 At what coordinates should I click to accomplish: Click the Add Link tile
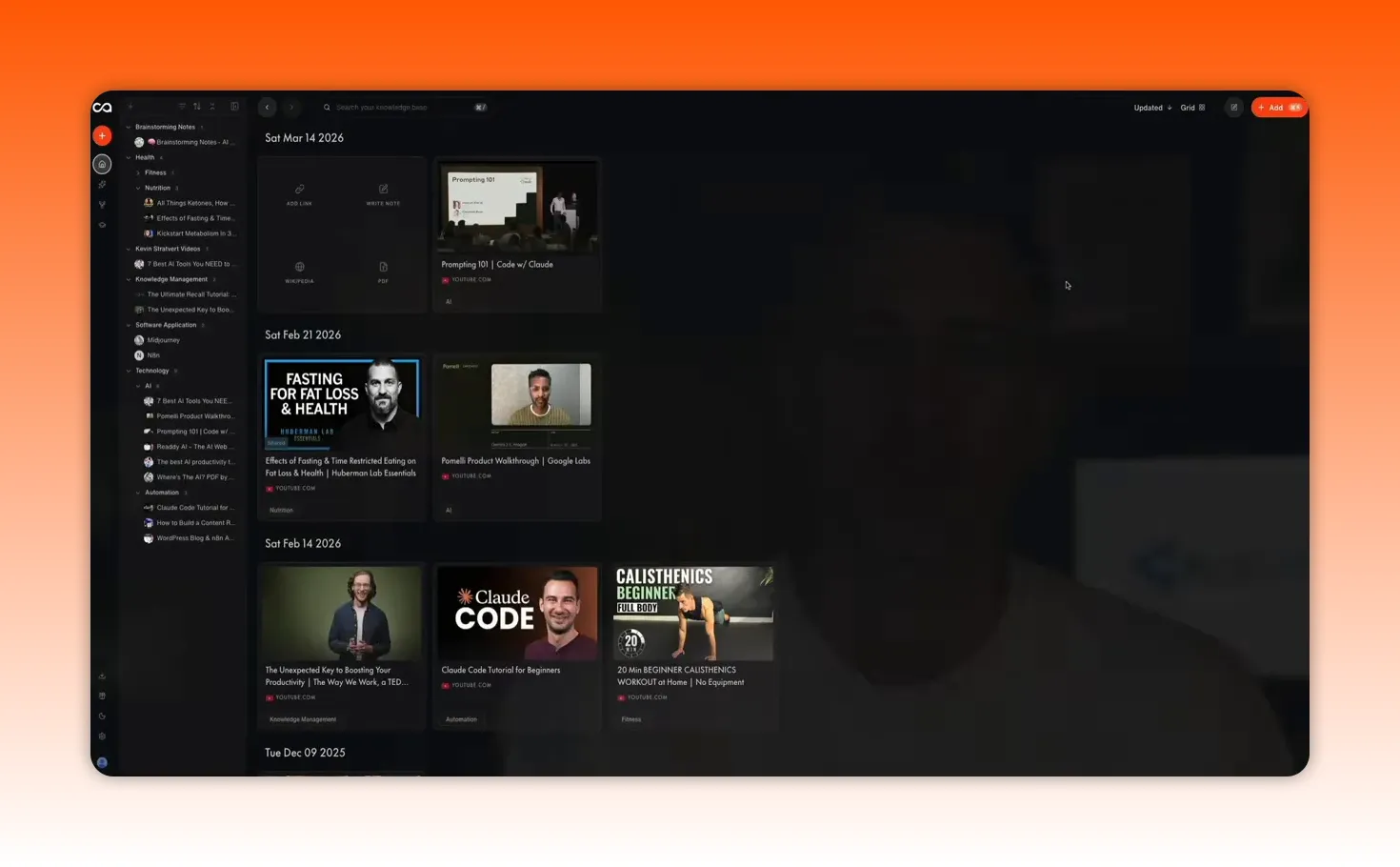[x=299, y=194]
